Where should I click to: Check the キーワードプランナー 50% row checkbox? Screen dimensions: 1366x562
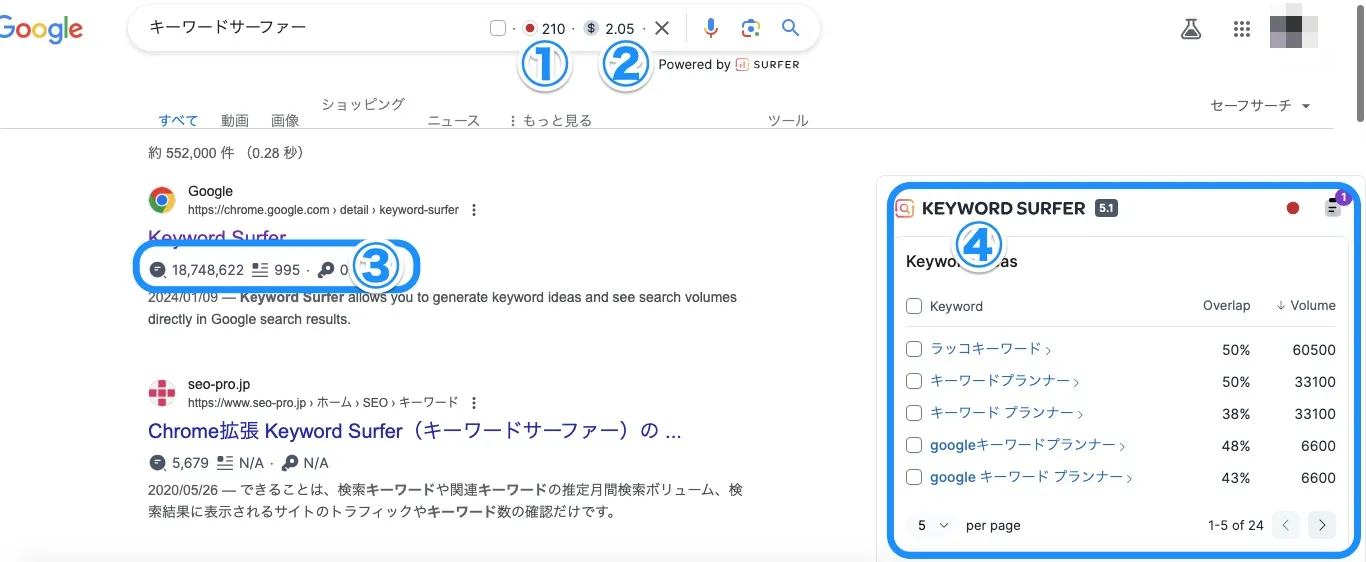914,381
